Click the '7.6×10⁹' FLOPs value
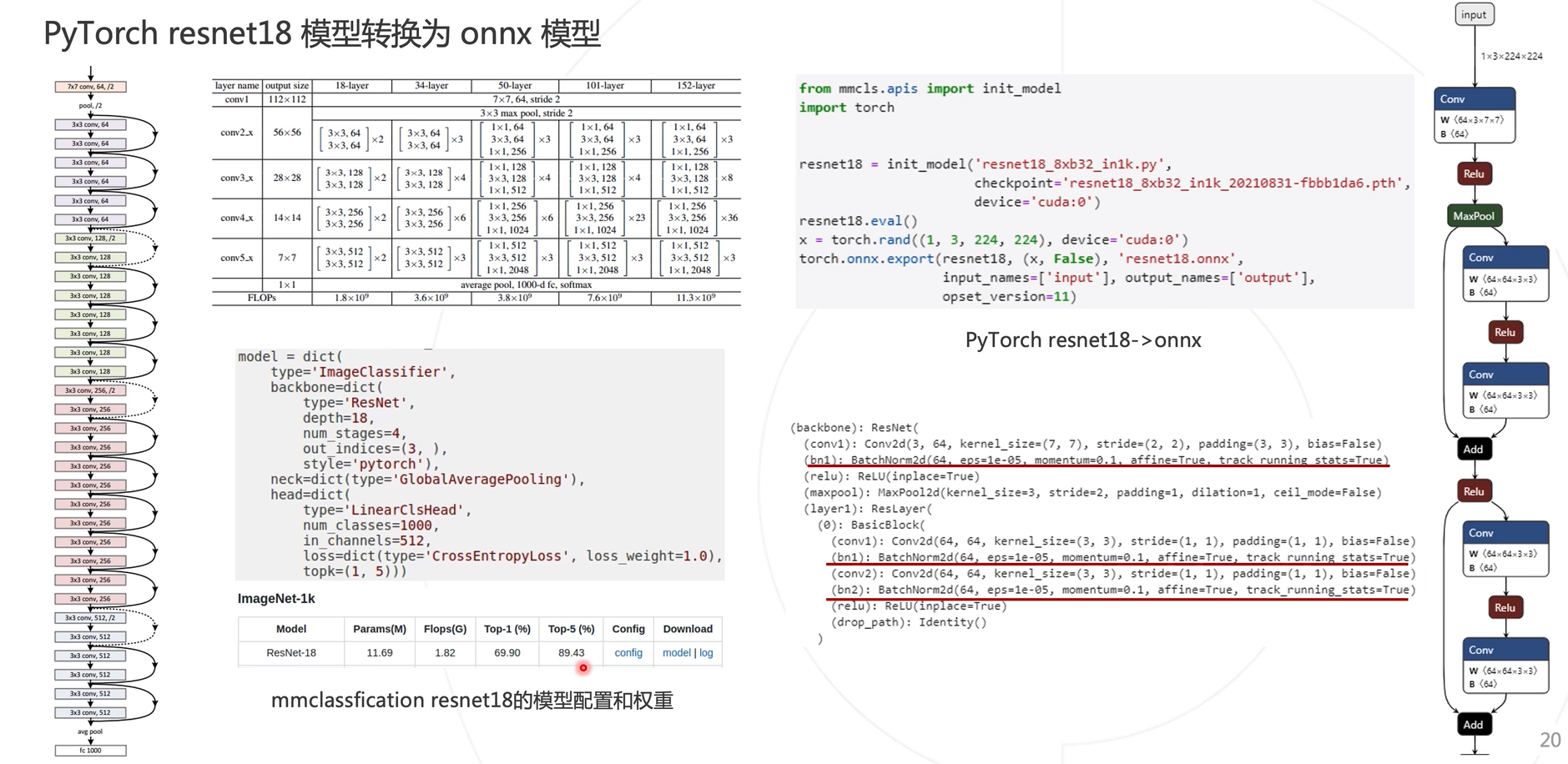The image size is (1568, 764). point(604,298)
